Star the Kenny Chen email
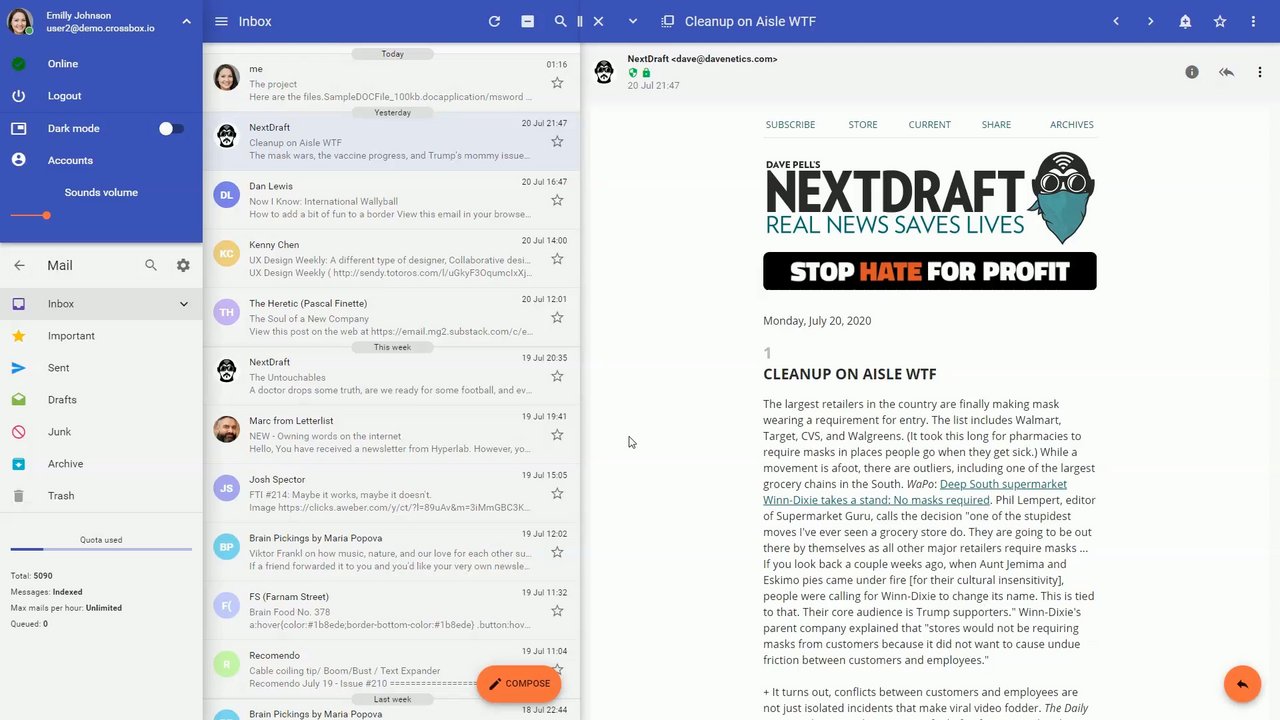Image resolution: width=1280 pixels, height=720 pixels. pyautogui.click(x=557, y=259)
